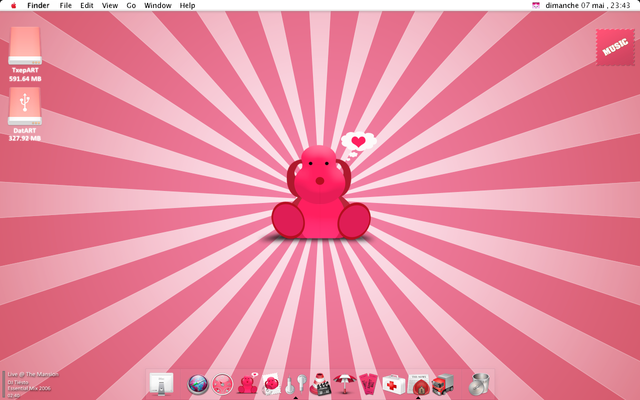Open the iMac computer icon in Dock
Viewport: 640px width, 400px height.
(x=161, y=384)
